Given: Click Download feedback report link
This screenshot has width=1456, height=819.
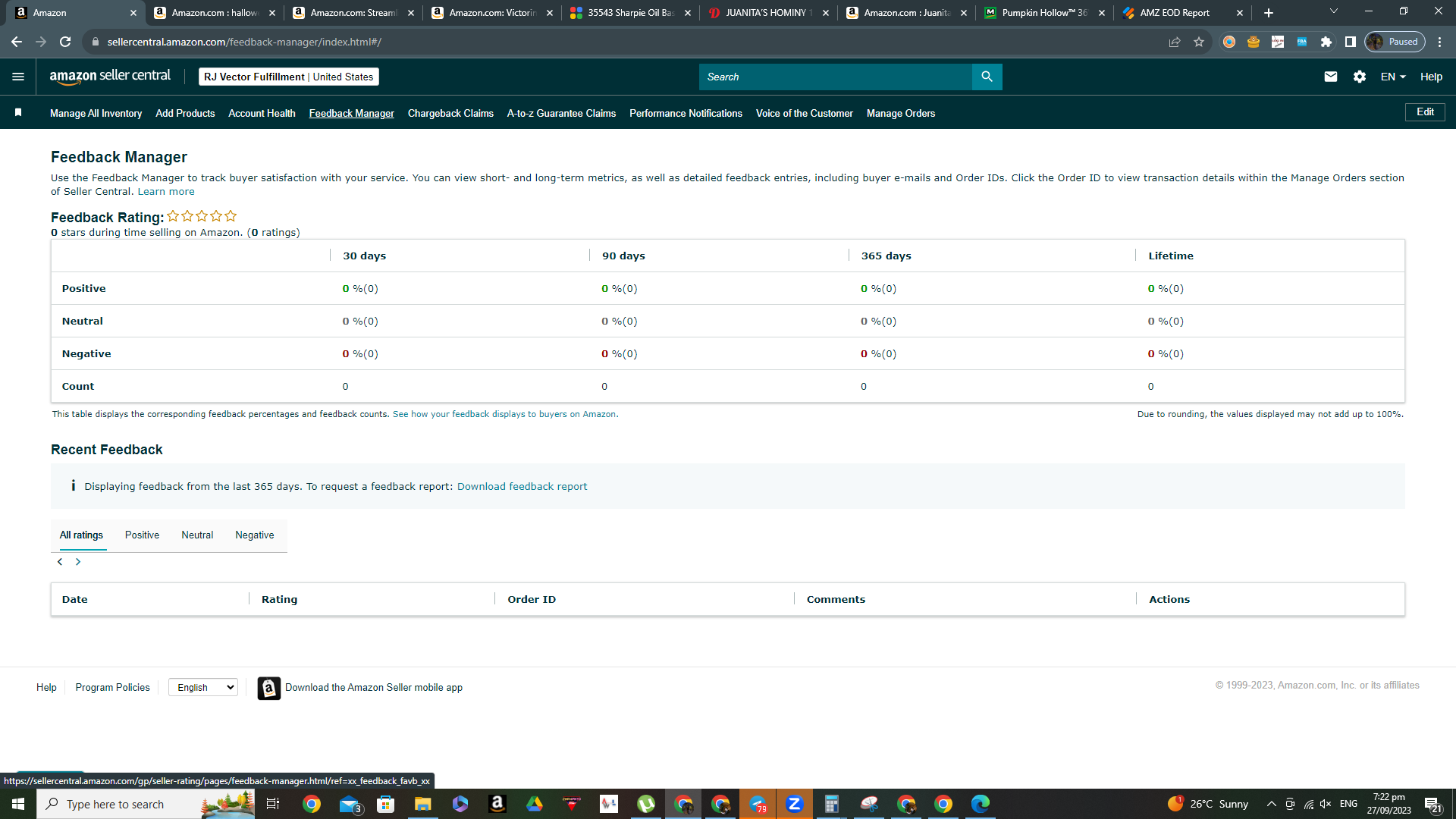Looking at the screenshot, I should click(522, 487).
